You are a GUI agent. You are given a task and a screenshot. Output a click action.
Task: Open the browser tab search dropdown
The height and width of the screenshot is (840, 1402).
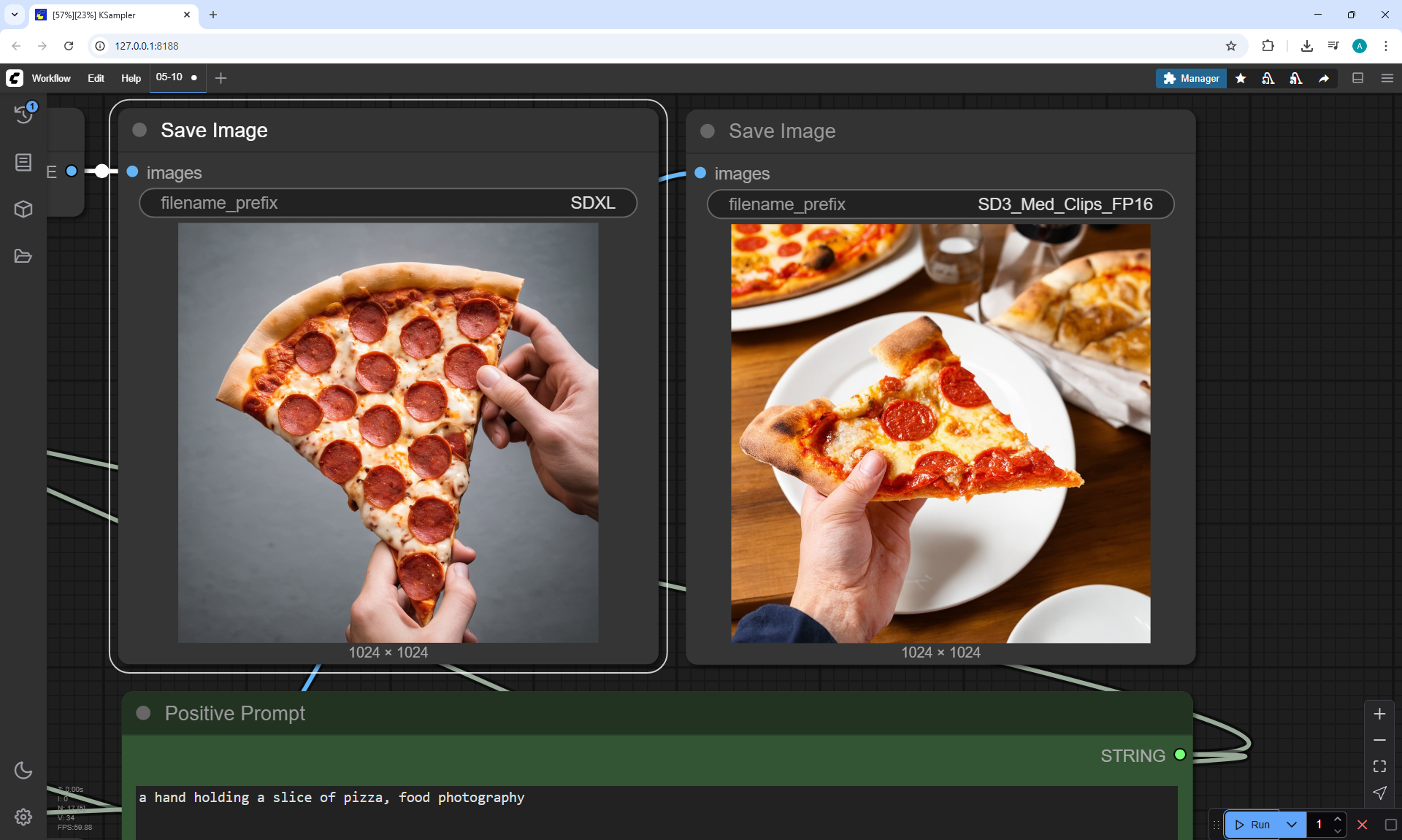(15, 15)
